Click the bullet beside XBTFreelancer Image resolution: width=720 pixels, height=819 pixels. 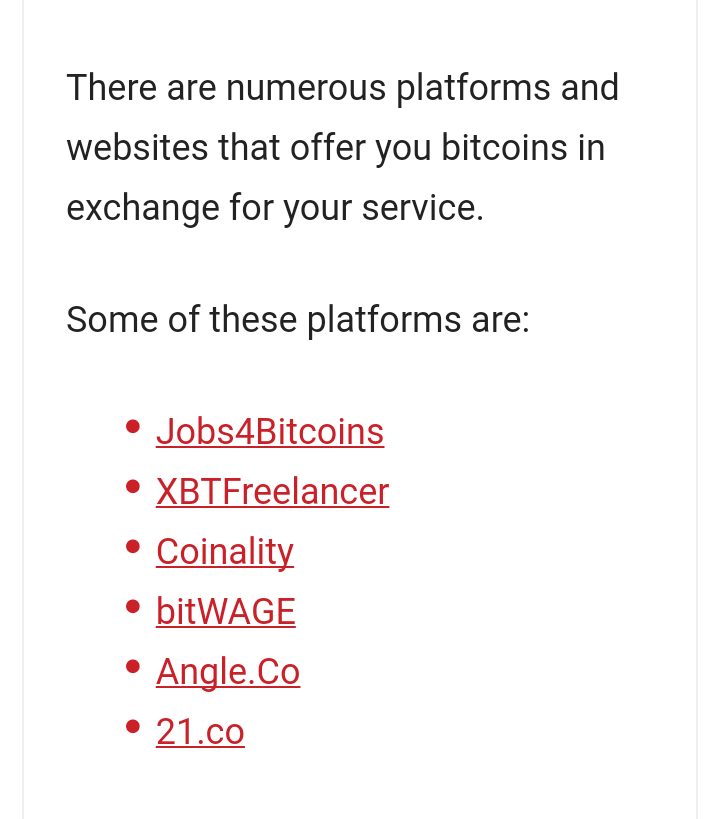[133, 487]
